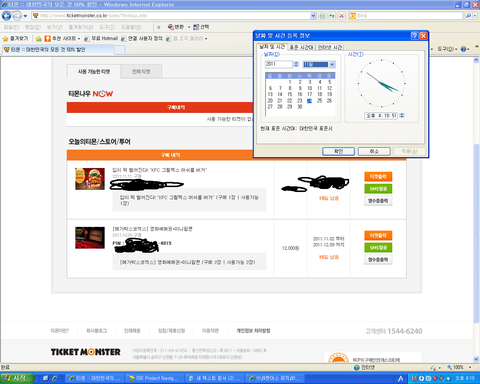
Task: Switch to the 전체 티켓 tab
Action: point(141,71)
